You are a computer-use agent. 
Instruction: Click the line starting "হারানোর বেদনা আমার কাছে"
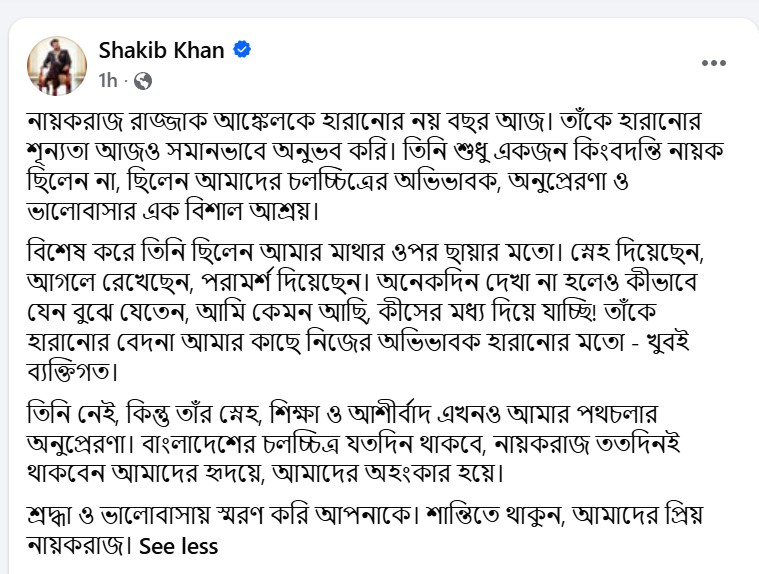point(358,343)
